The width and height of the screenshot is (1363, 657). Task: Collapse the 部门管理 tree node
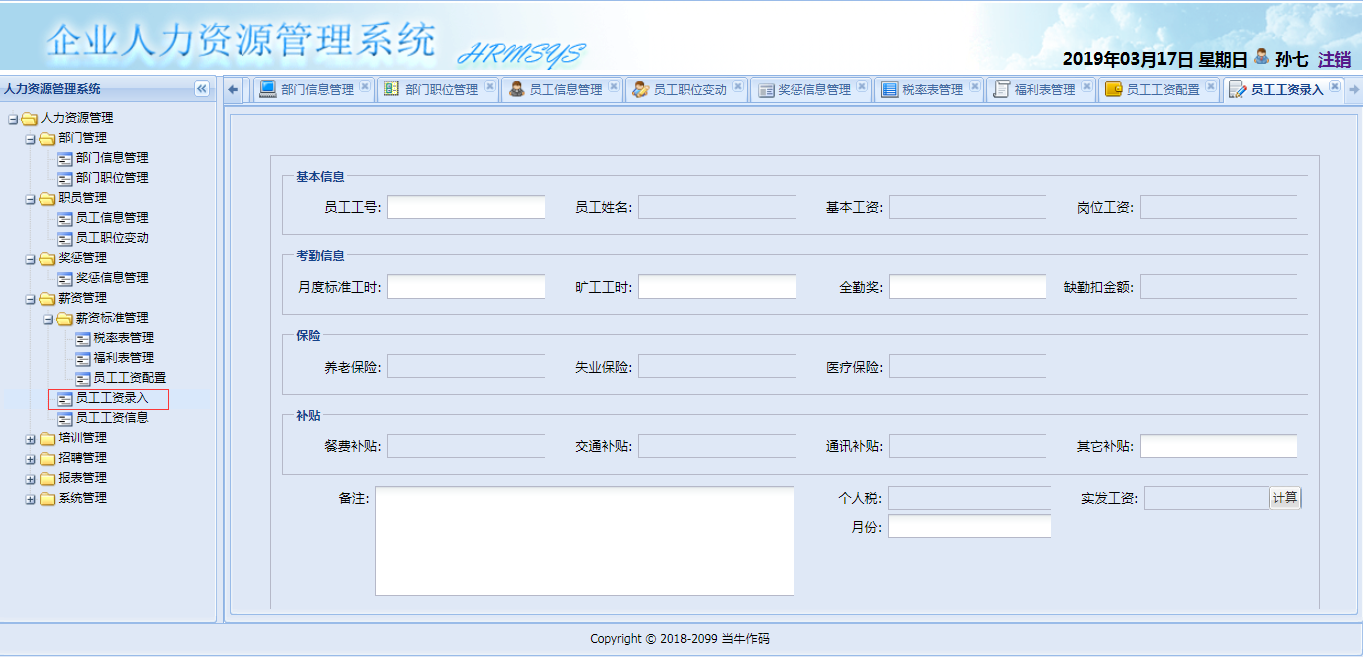(x=30, y=138)
